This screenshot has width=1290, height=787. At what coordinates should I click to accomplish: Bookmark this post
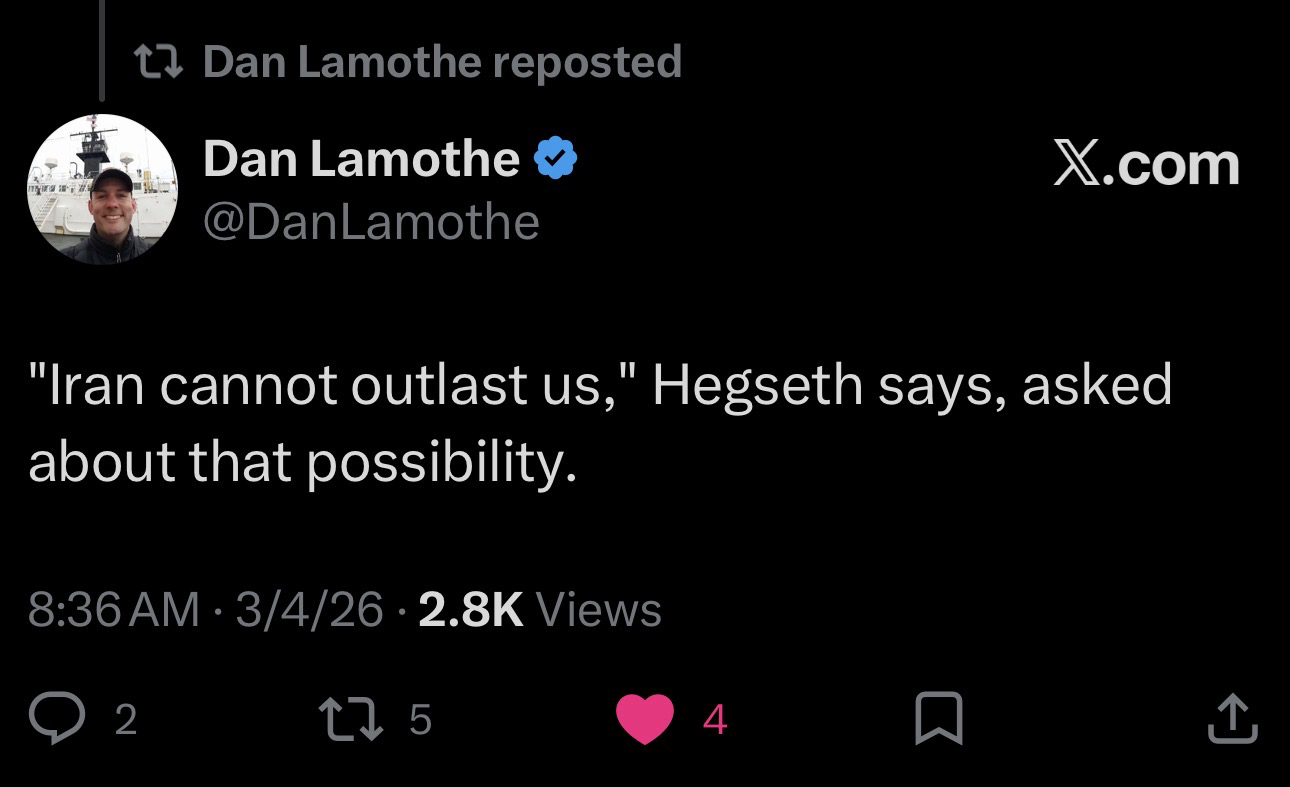tap(939, 719)
